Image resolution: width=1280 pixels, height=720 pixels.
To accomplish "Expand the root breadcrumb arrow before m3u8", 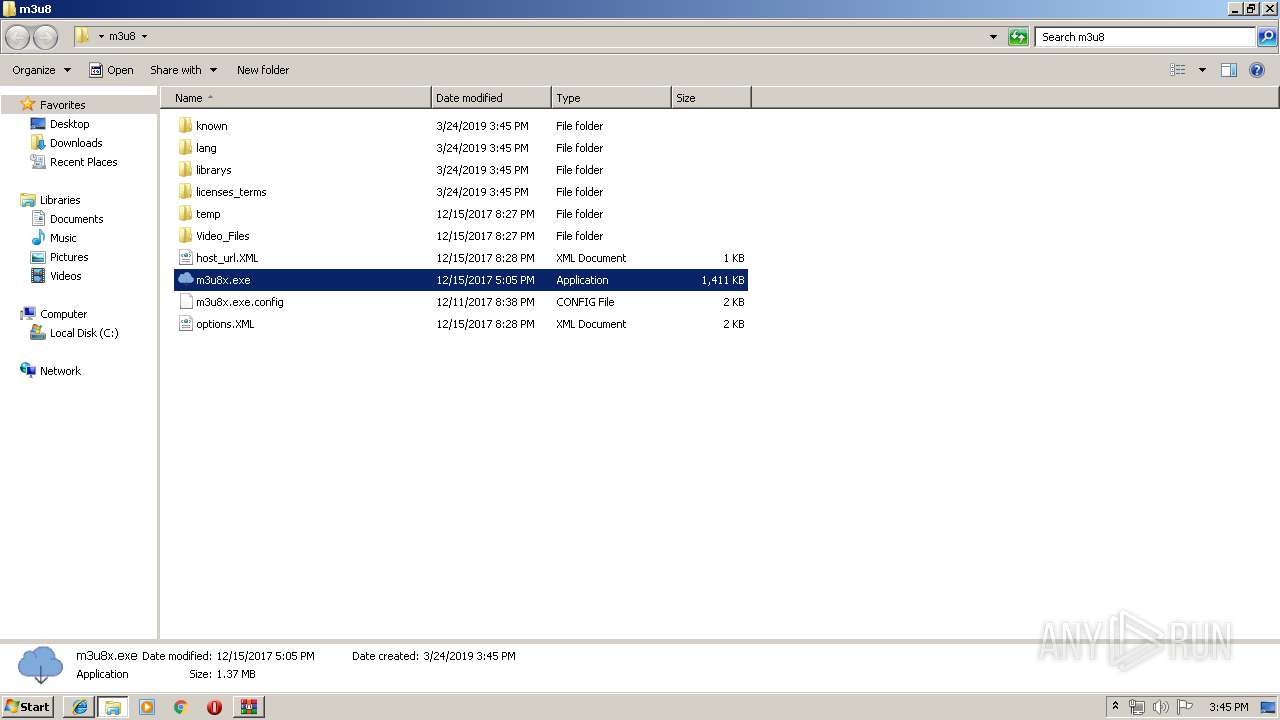I will point(101,37).
